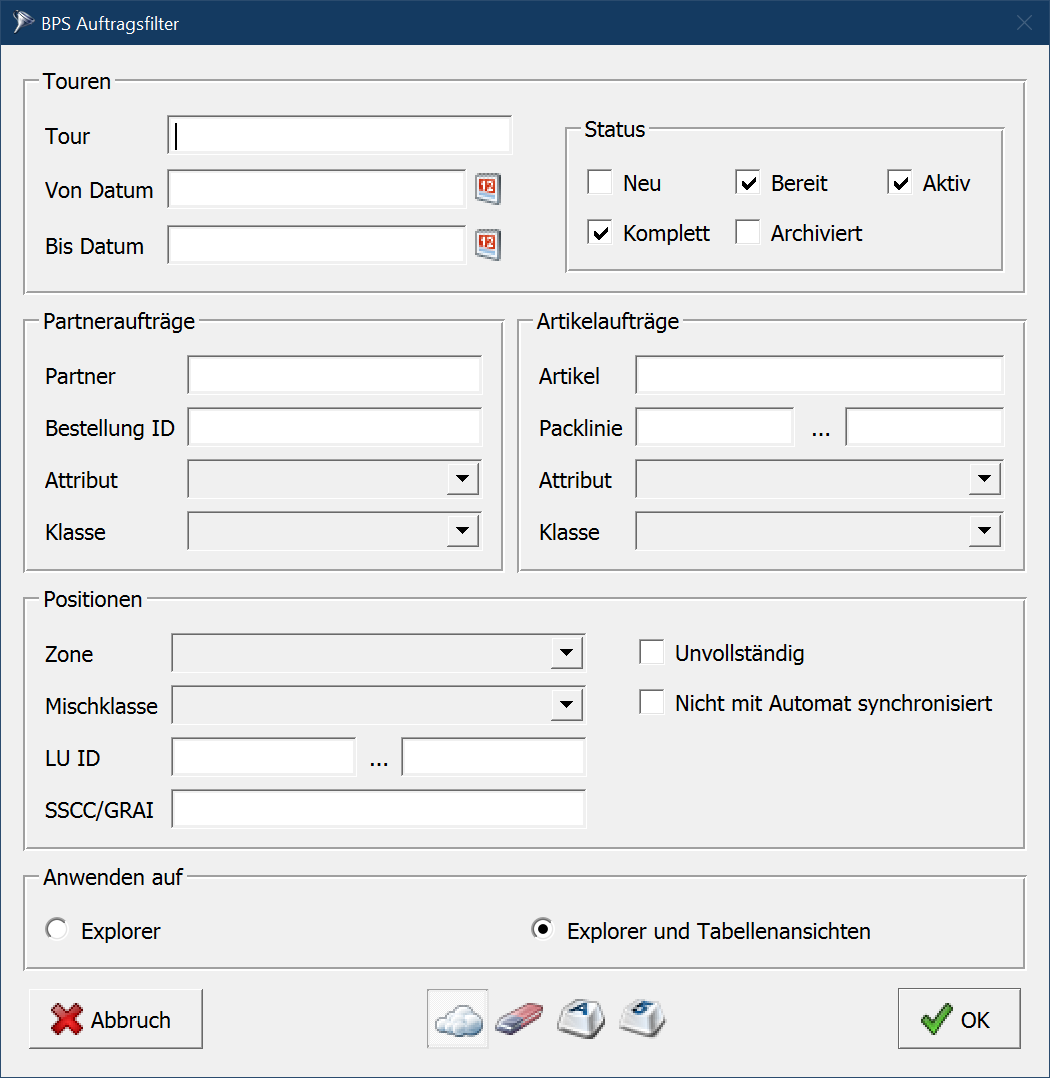Open calendar picker for Bis Datum
The width and height of the screenshot is (1050, 1078).
pyautogui.click(x=487, y=245)
